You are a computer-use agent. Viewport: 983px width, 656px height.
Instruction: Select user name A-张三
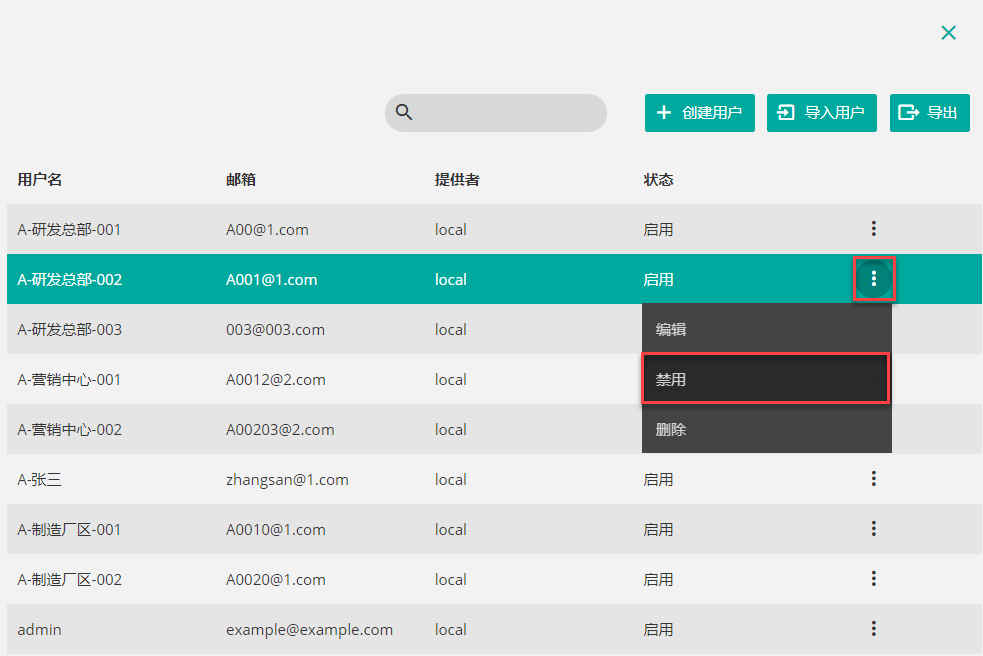coord(39,480)
